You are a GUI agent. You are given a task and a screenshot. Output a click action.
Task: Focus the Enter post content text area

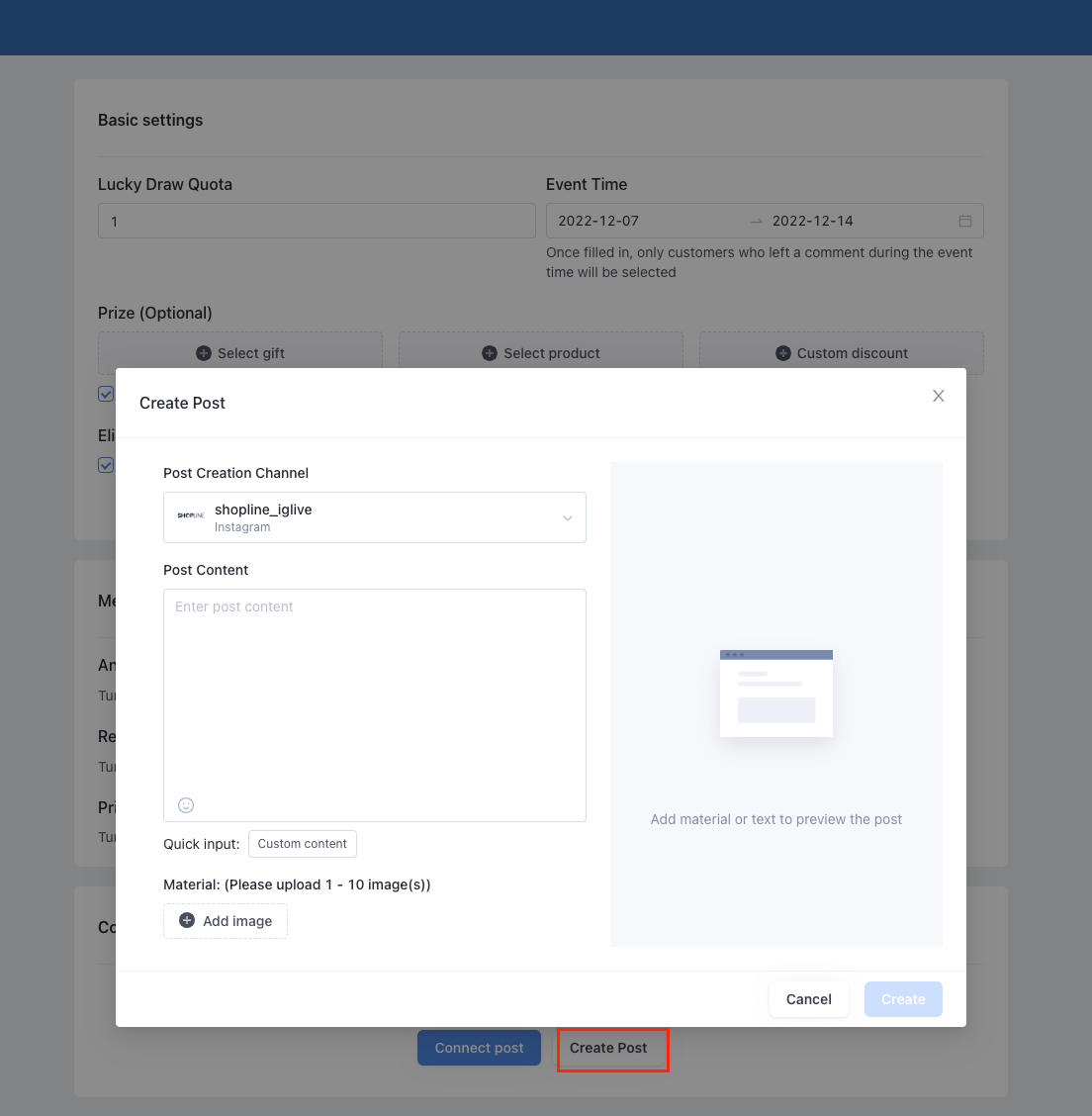(374, 704)
